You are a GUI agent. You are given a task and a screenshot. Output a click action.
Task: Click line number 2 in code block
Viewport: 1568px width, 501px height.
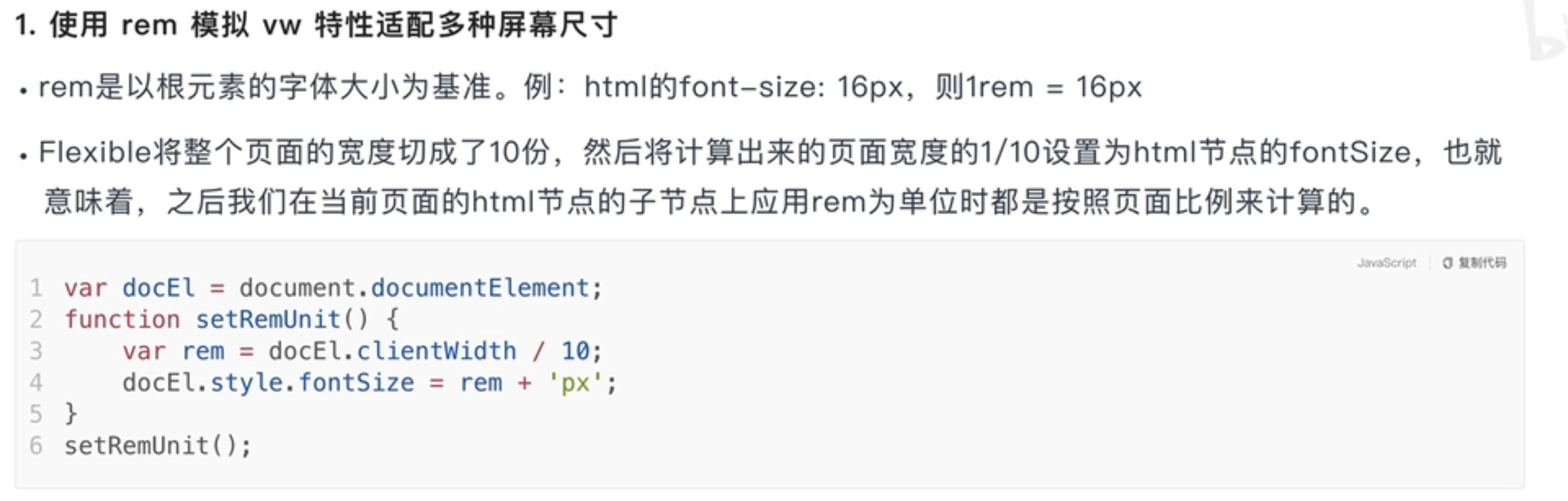tap(36, 319)
